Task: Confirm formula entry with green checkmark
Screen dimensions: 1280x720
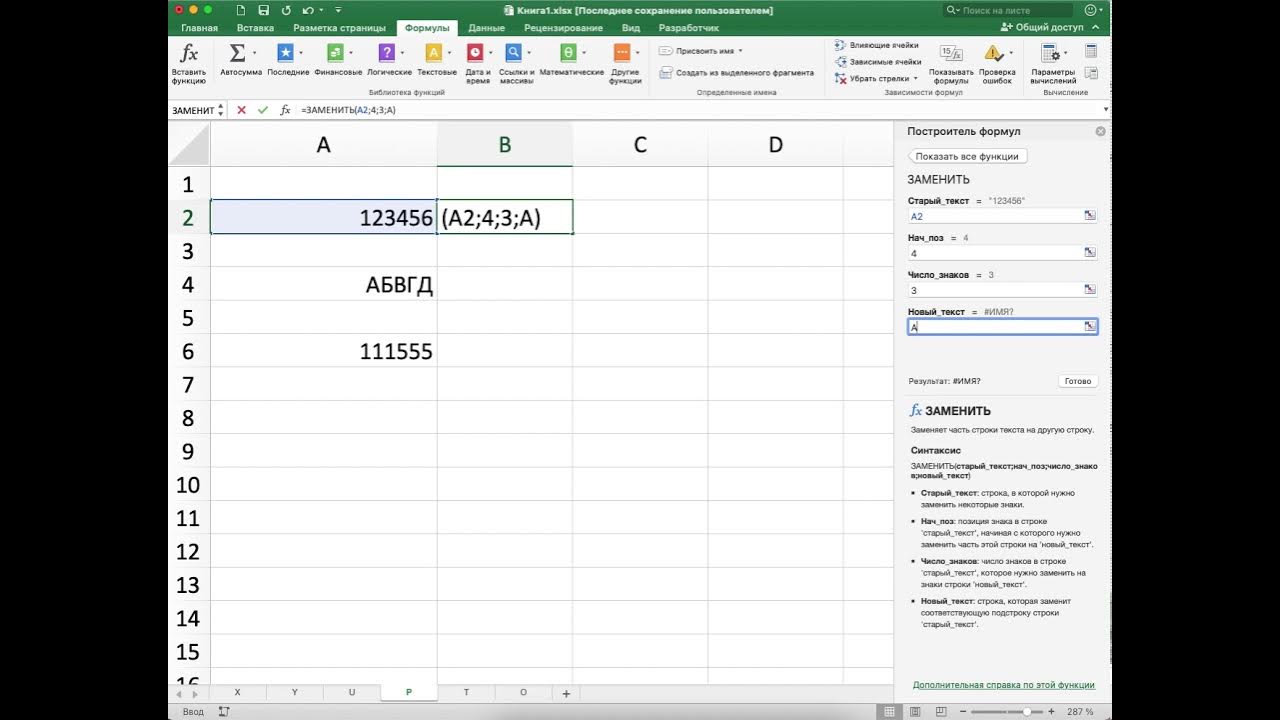Action: pos(262,110)
